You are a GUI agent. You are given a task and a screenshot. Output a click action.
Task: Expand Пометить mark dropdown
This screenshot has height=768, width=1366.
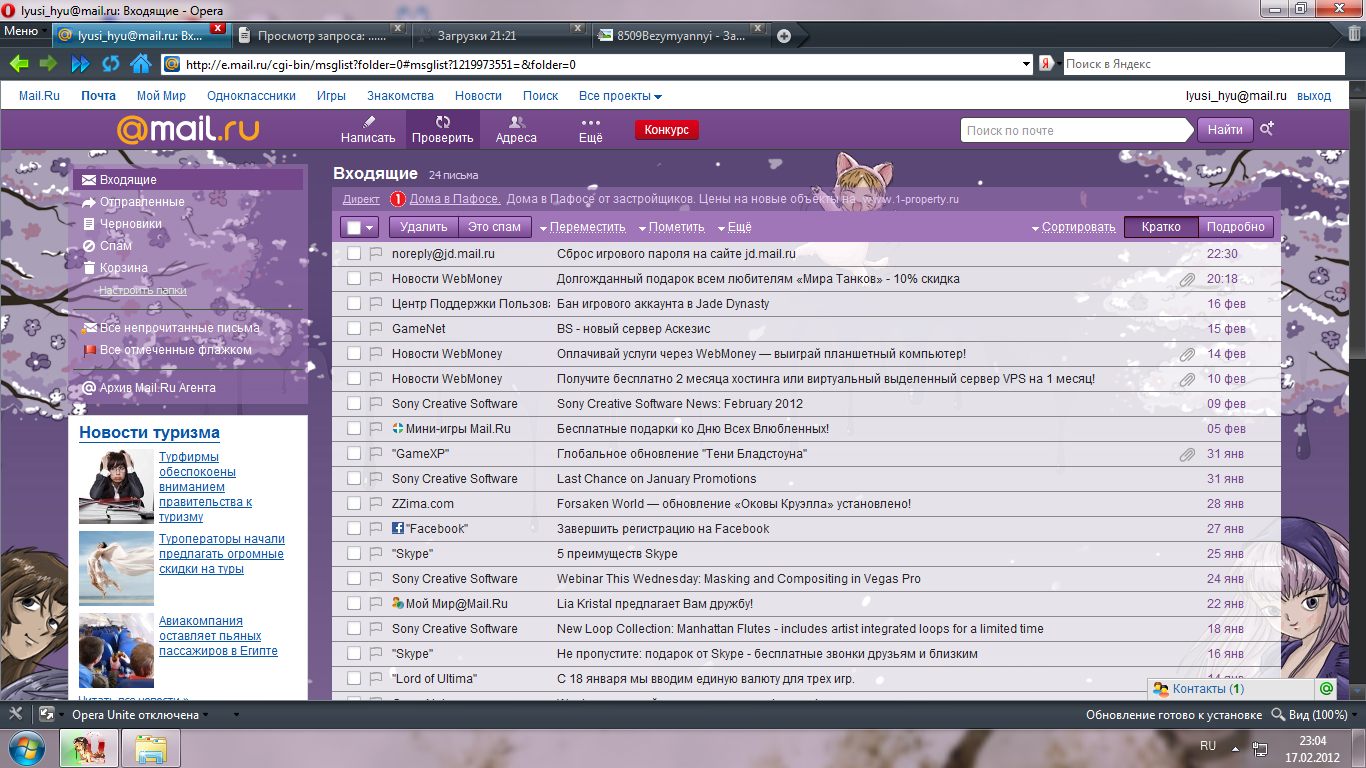tap(671, 227)
